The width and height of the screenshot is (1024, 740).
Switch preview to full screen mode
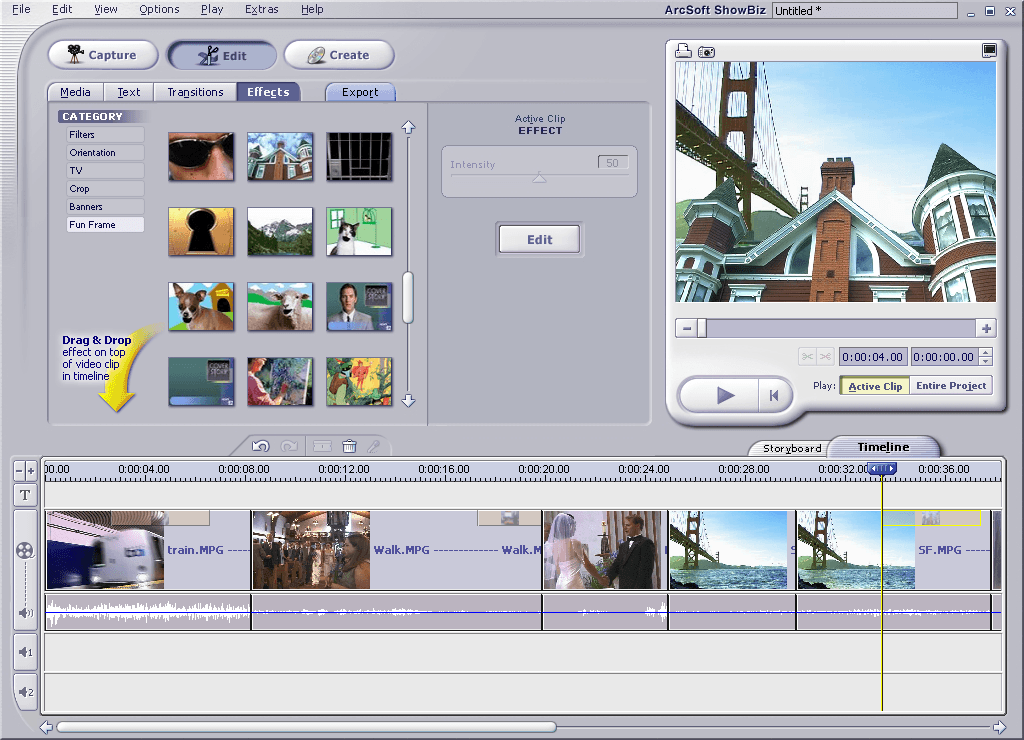(x=989, y=51)
